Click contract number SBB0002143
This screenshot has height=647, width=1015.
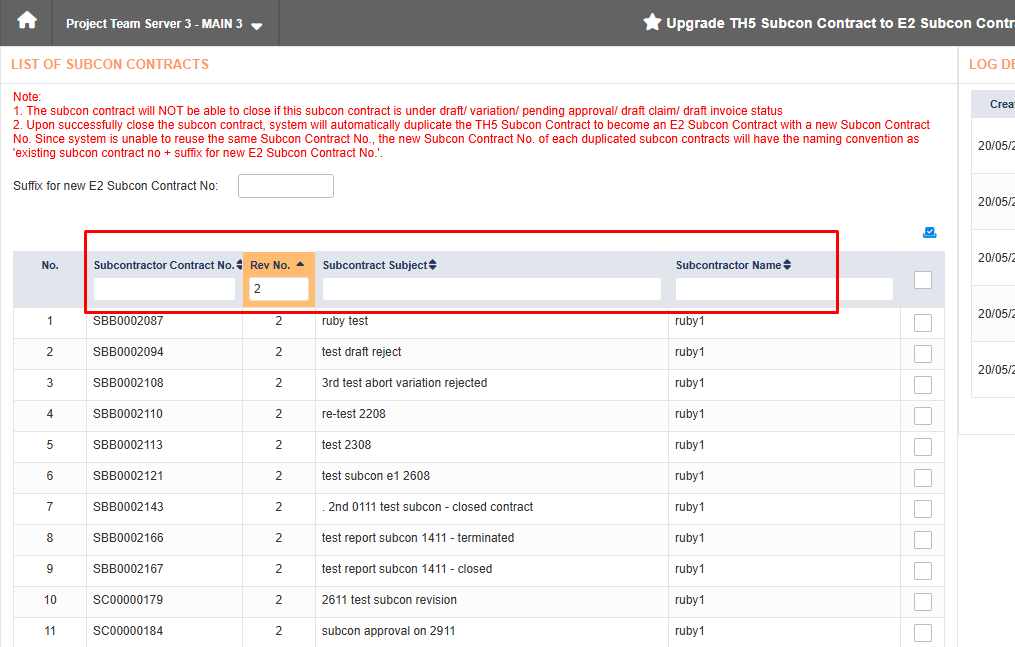click(128, 507)
